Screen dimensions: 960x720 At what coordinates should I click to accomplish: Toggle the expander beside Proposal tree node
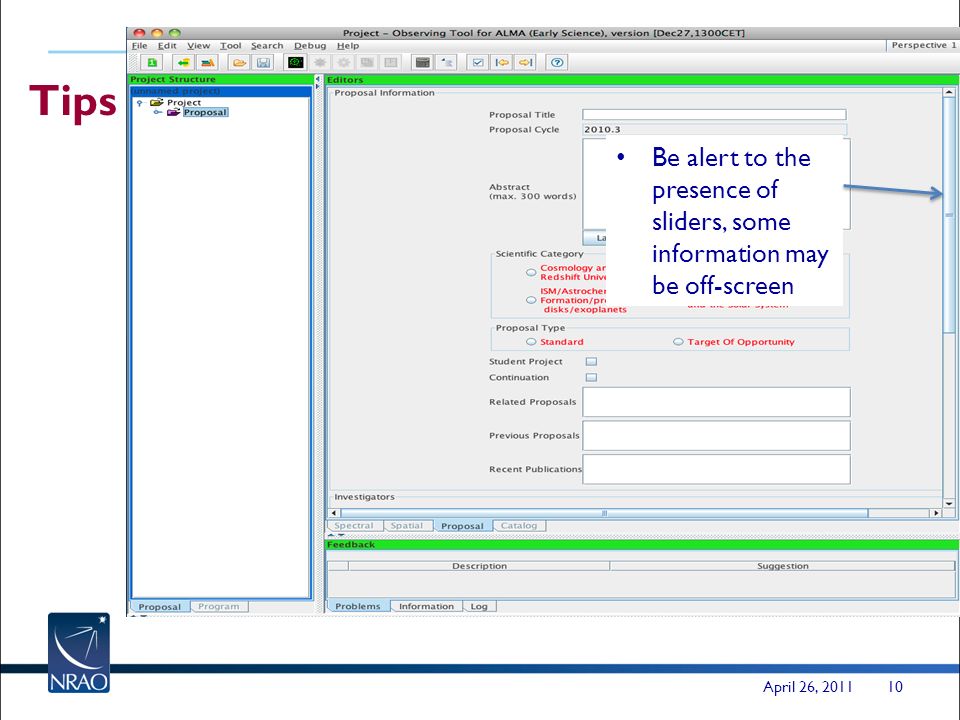[x=157, y=112]
